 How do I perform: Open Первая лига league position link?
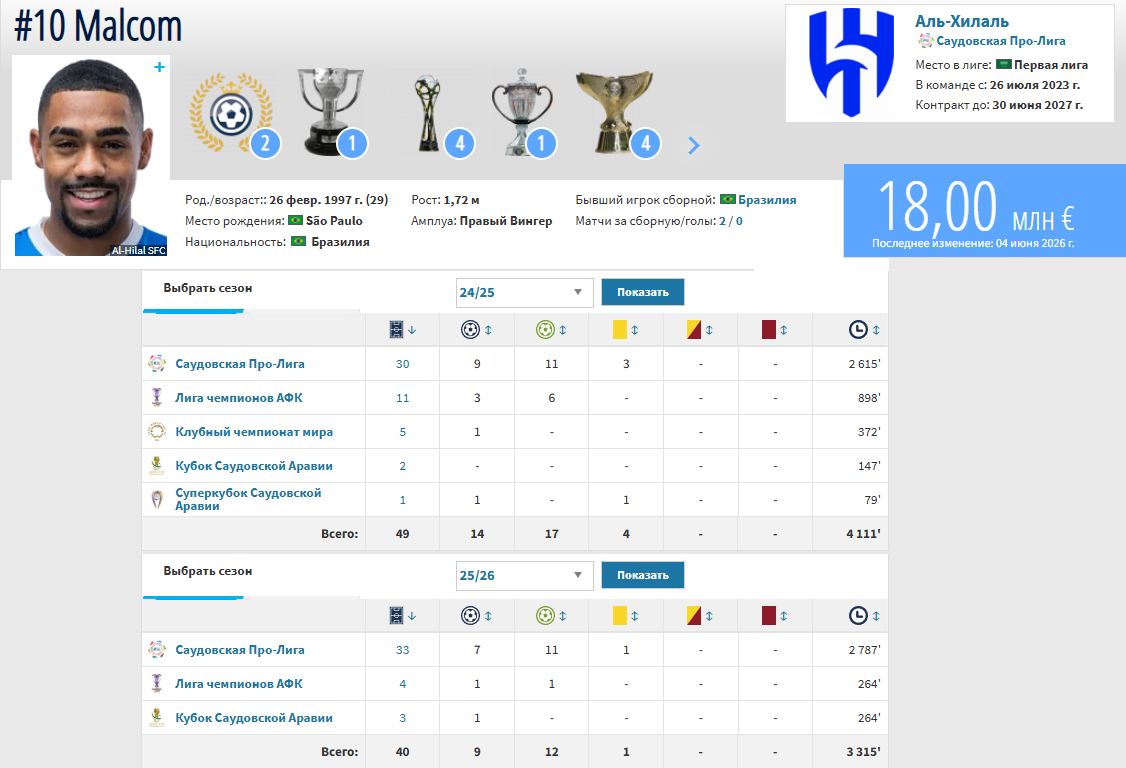1051,65
